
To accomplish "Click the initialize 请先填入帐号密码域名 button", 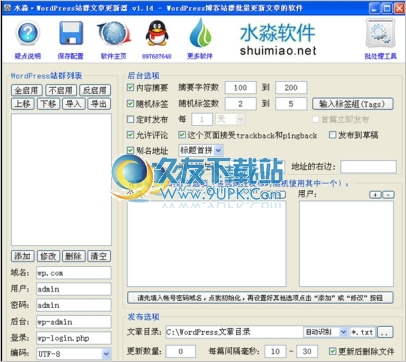I will click(260, 298).
